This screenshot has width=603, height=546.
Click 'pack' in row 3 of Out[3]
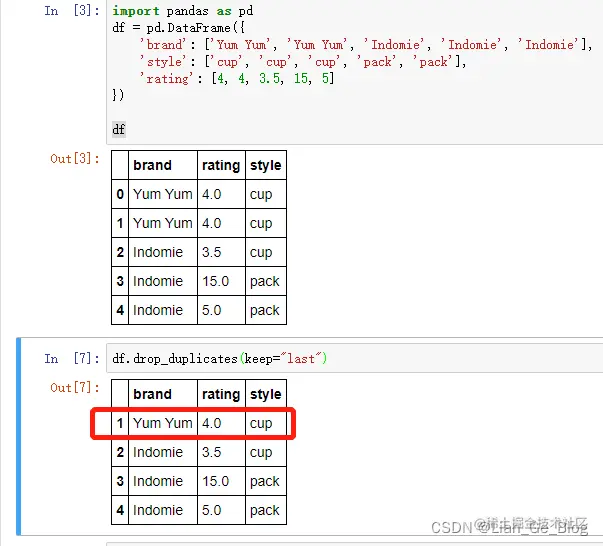(265, 281)
